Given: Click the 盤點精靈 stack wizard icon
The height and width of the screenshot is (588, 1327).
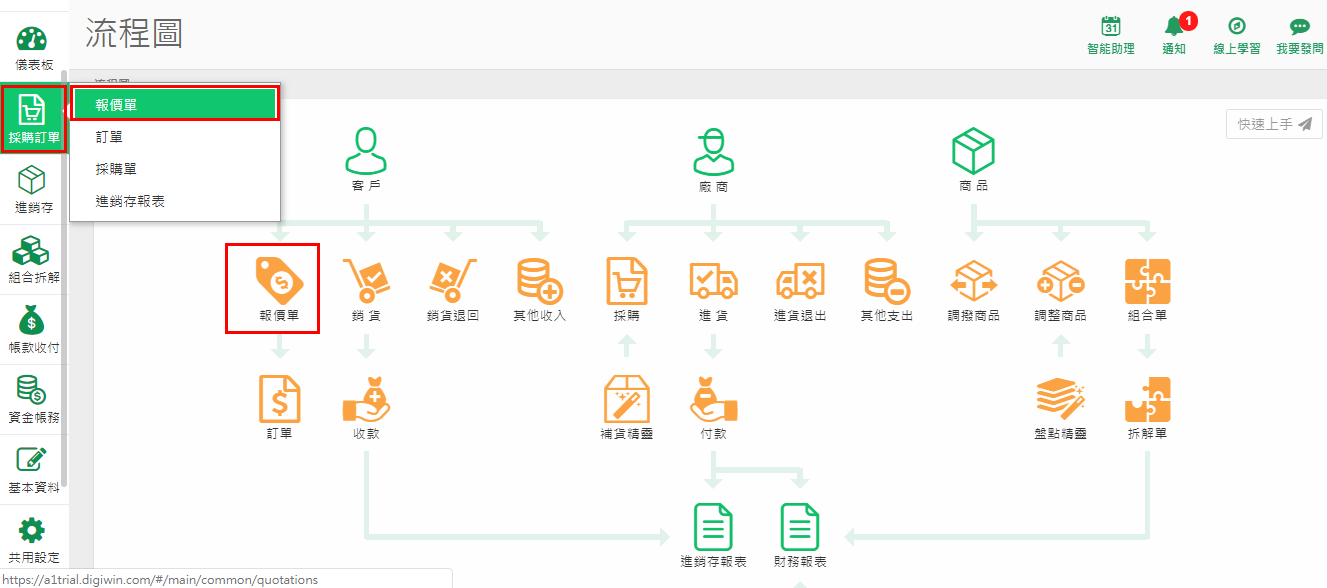Looking at the screenshot, I should [x=1060, y=399].
